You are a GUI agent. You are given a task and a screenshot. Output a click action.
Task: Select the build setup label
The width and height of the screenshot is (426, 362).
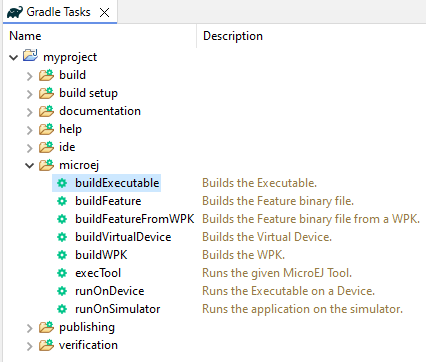(88, 93)
